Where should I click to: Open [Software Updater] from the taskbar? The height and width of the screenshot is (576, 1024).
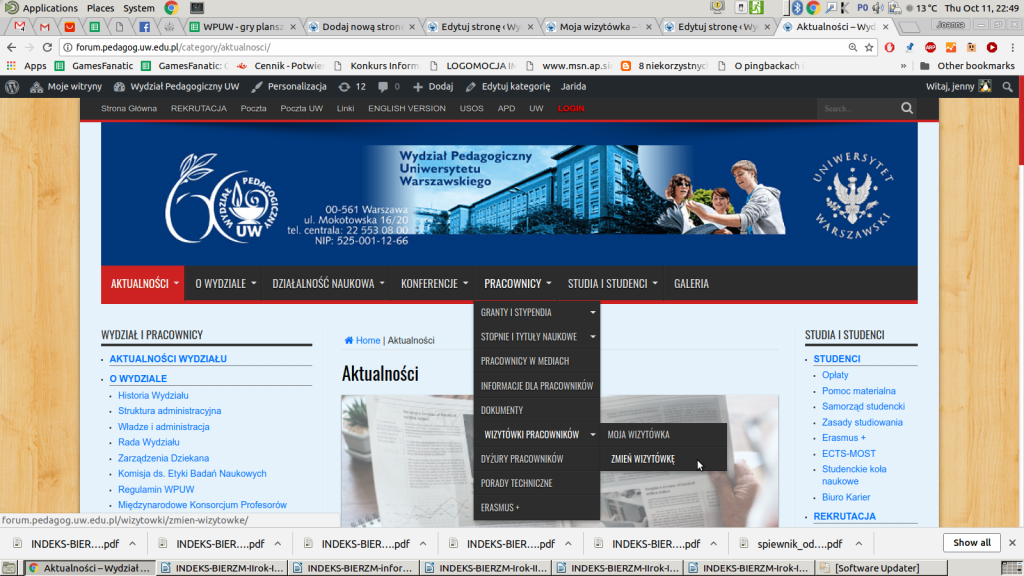[x=882, y=568]
